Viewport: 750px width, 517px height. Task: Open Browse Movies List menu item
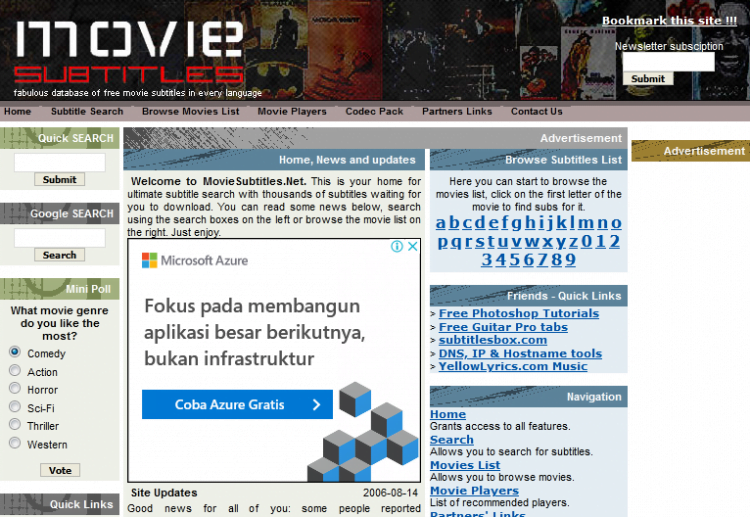click(x=190, y=111)
